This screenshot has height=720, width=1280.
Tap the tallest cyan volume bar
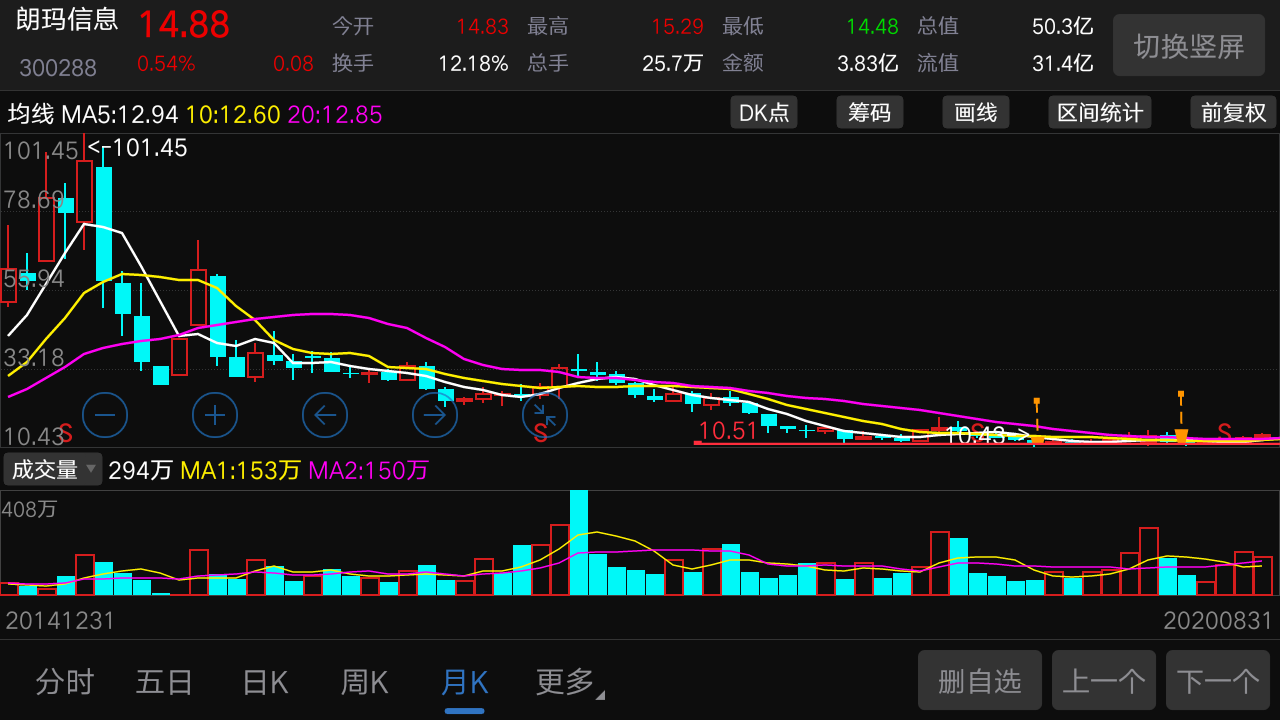coord(579,542)
